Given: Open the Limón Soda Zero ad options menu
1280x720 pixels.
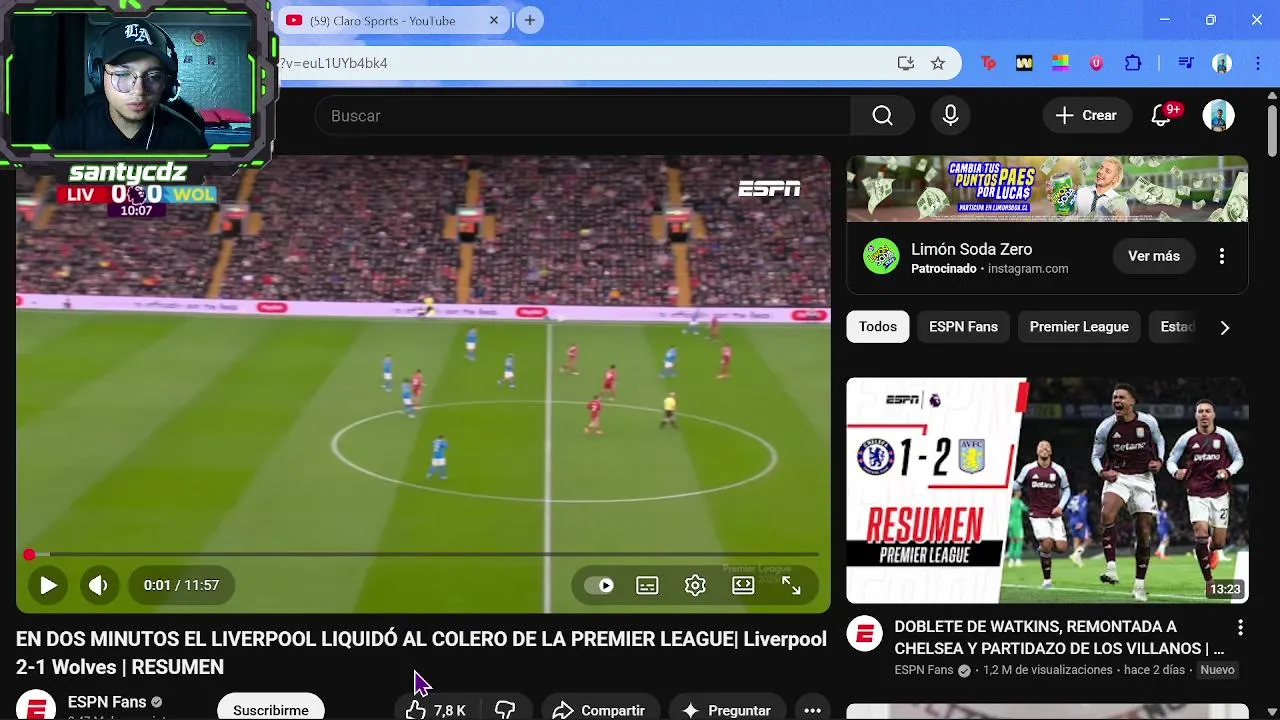Looking at the screenshot, I should point(1221,256).
